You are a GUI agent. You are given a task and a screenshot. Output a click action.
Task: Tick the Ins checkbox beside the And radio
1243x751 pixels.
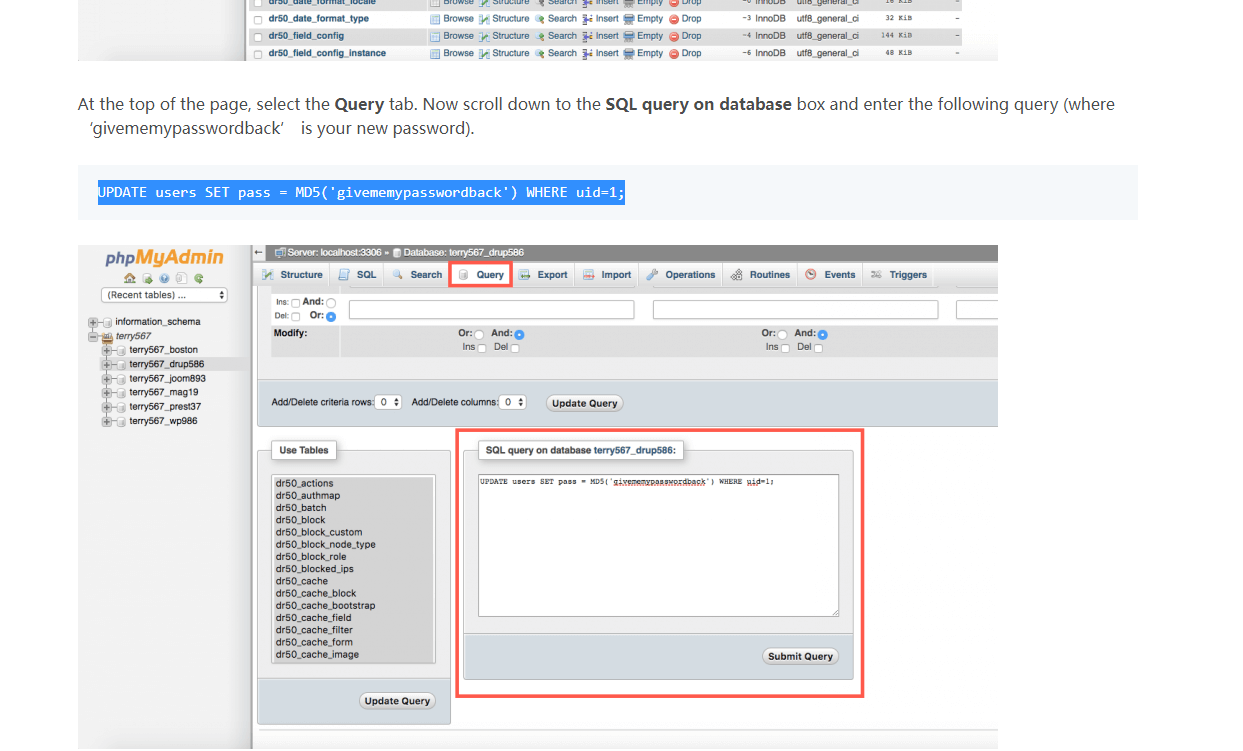coord(295,302)
